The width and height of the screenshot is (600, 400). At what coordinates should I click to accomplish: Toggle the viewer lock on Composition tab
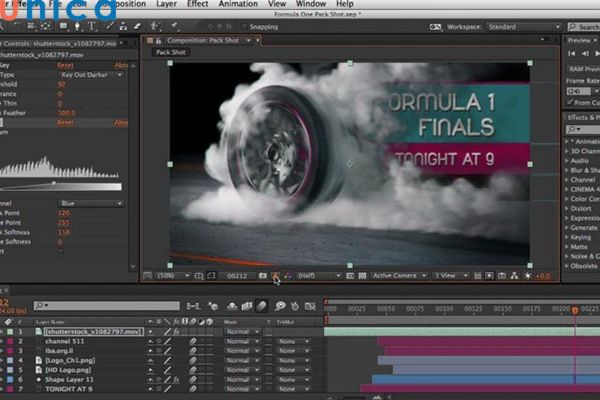(158, 41)
